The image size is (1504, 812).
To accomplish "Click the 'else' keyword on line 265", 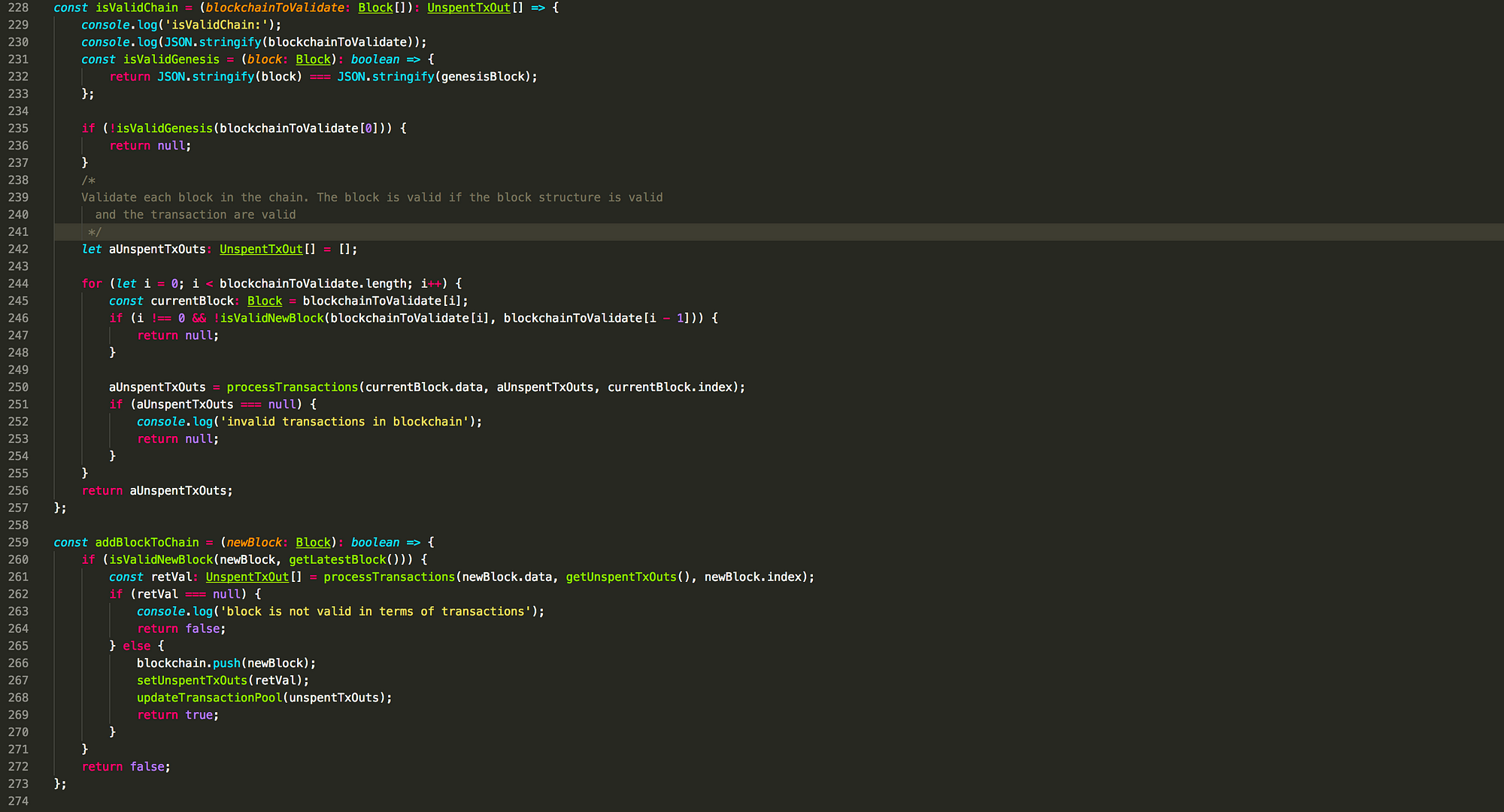I will 137,647.
